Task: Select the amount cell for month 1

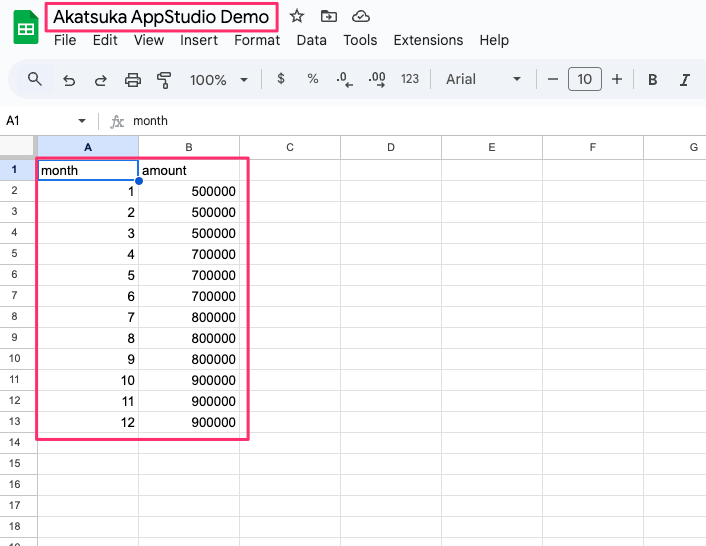Action: [x=189, y=191]
